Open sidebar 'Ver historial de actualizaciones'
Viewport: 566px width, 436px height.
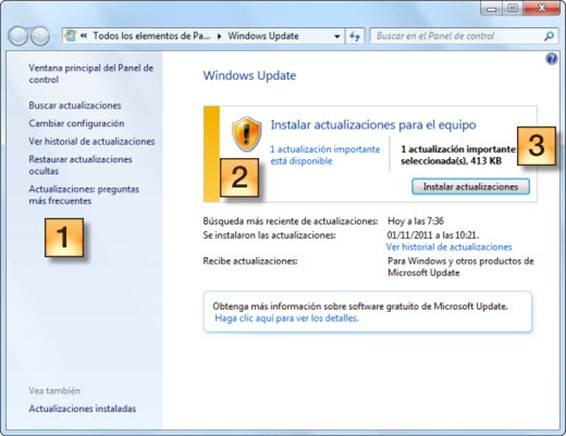(92, 141)
